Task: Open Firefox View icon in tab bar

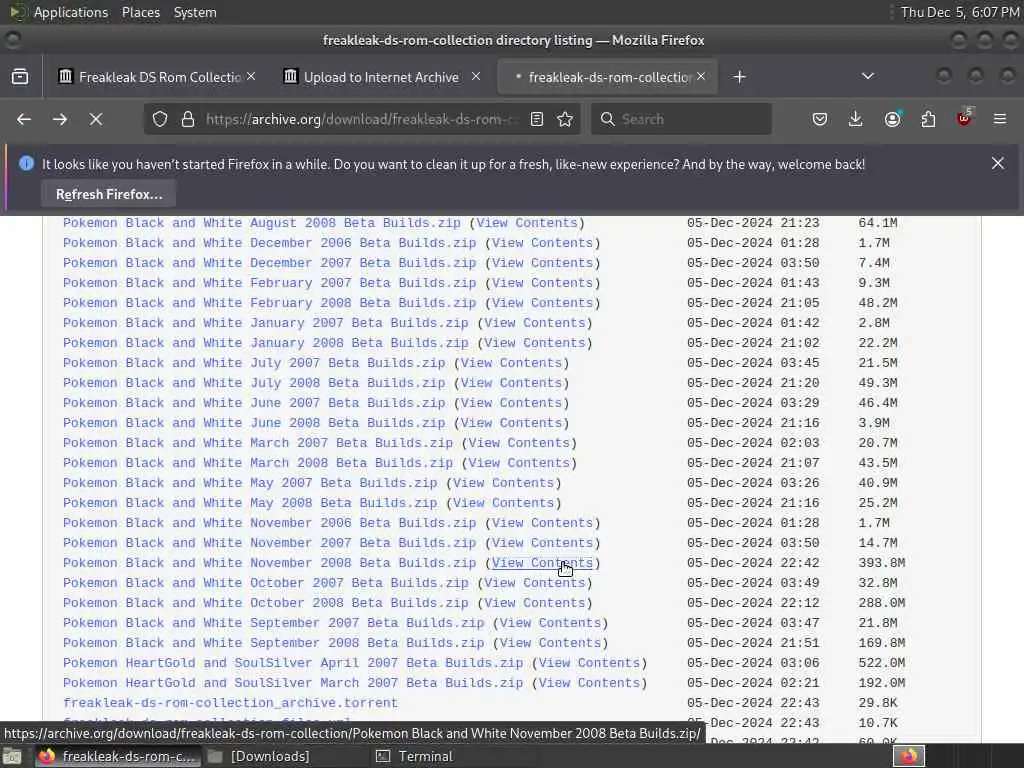Action: click(x=20, y=76)
